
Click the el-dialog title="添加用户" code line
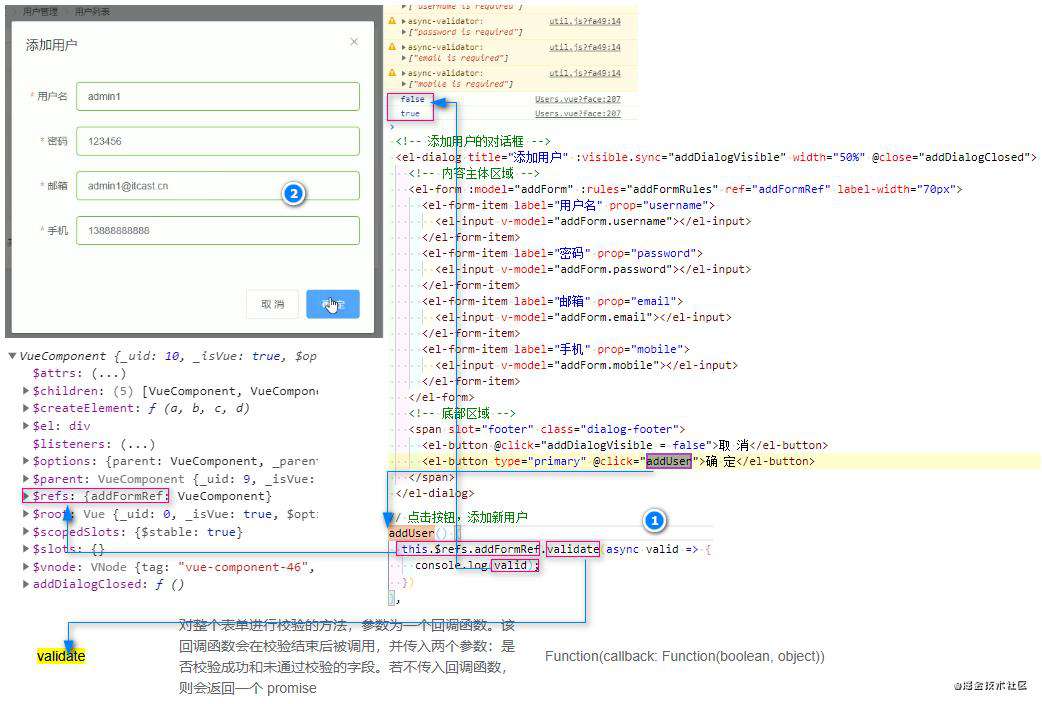coord(716,158)
